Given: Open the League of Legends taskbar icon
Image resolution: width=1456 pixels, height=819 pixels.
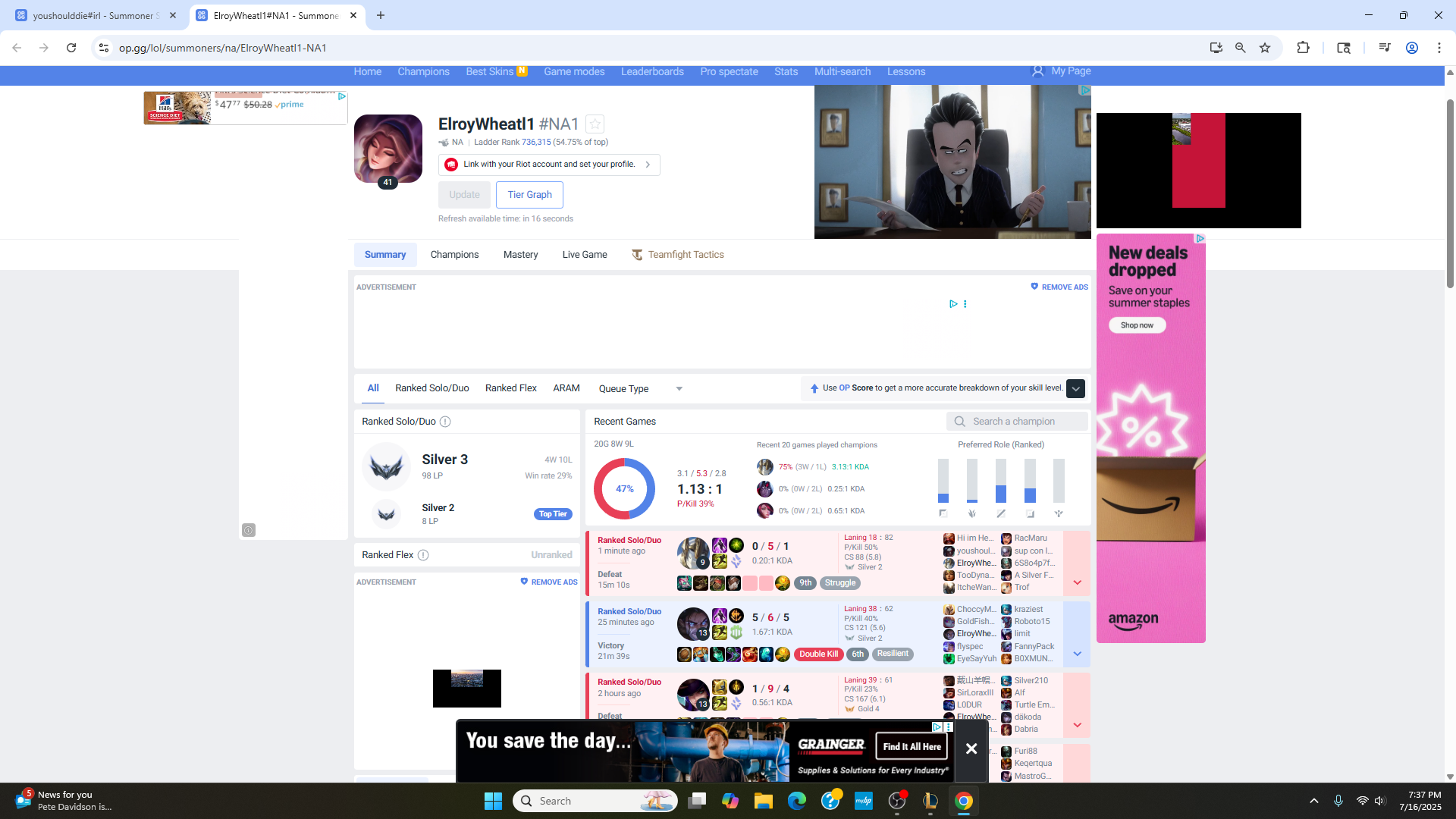Looking at the screenshot, I should click(x=930, y=801).
